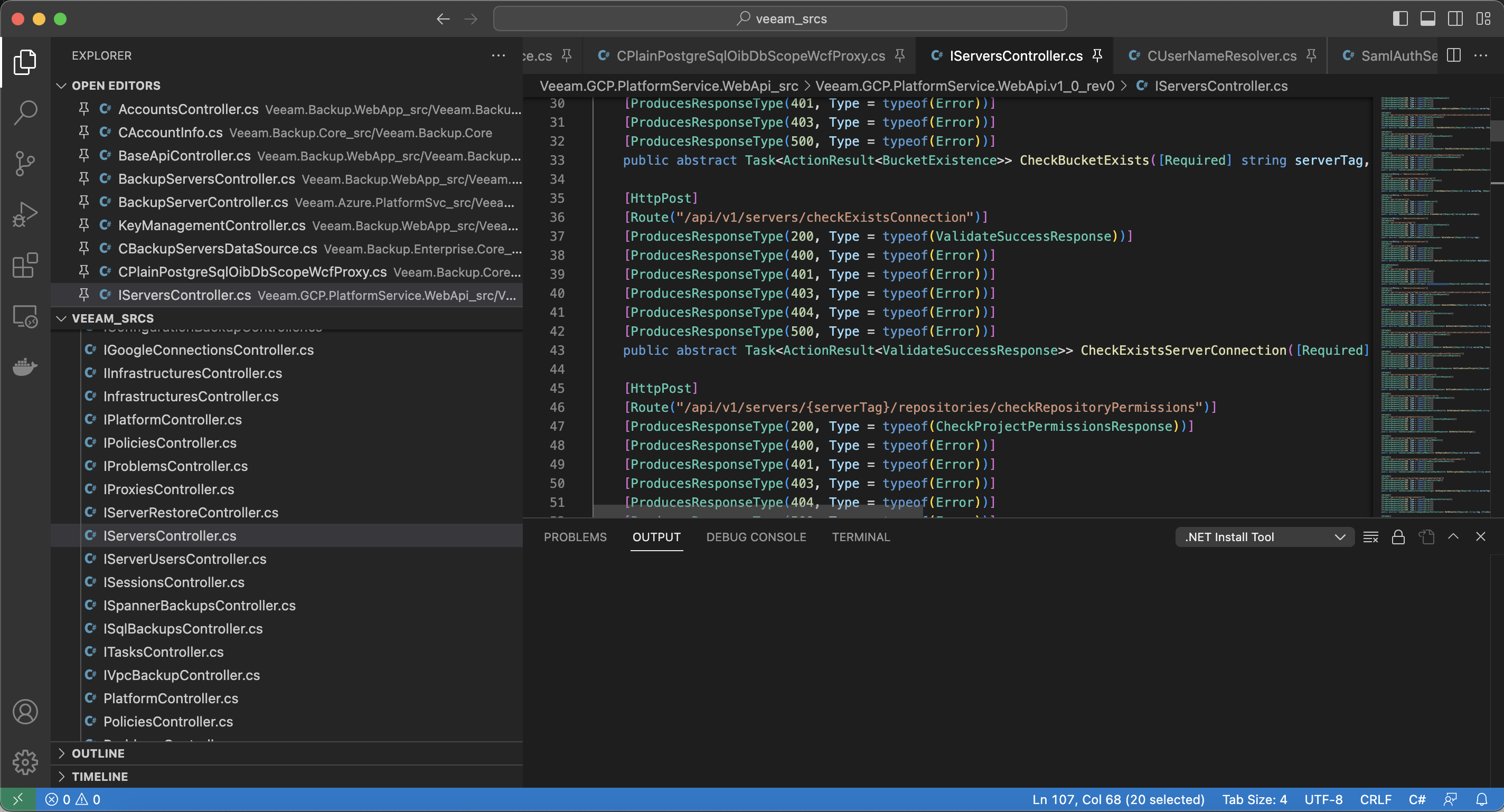
Task: Open the Docker view icon
Action: [25, 367]
